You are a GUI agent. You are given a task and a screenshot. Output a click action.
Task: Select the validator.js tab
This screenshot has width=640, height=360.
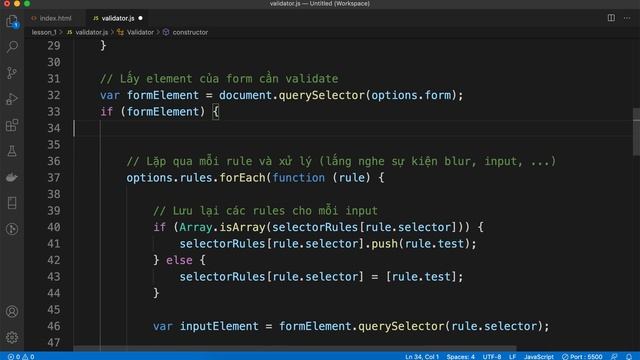[118, 18]
